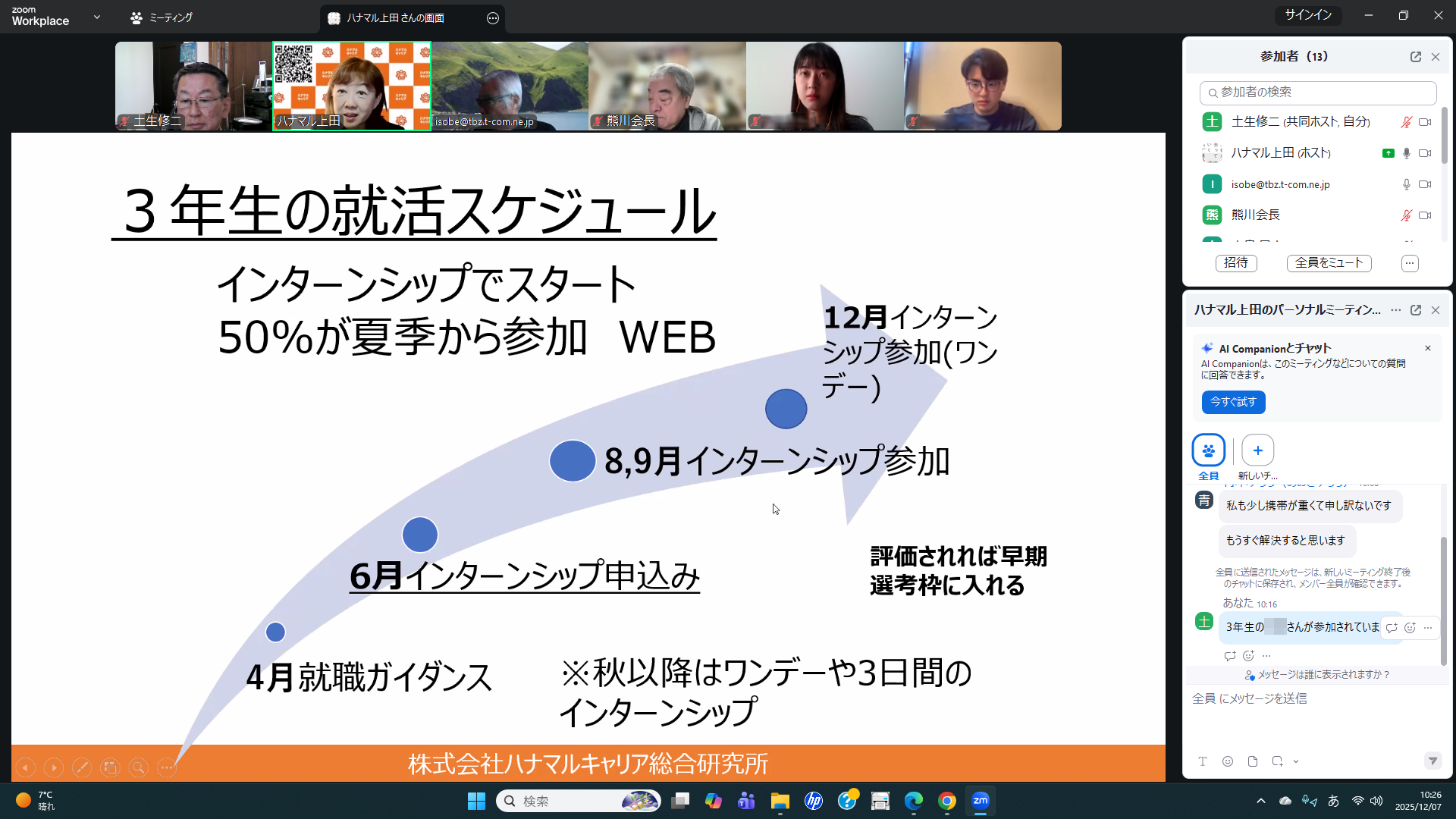Screen dimensions: 1456x819
Task: Open the ミーティング tab
Action: [162, 17]
